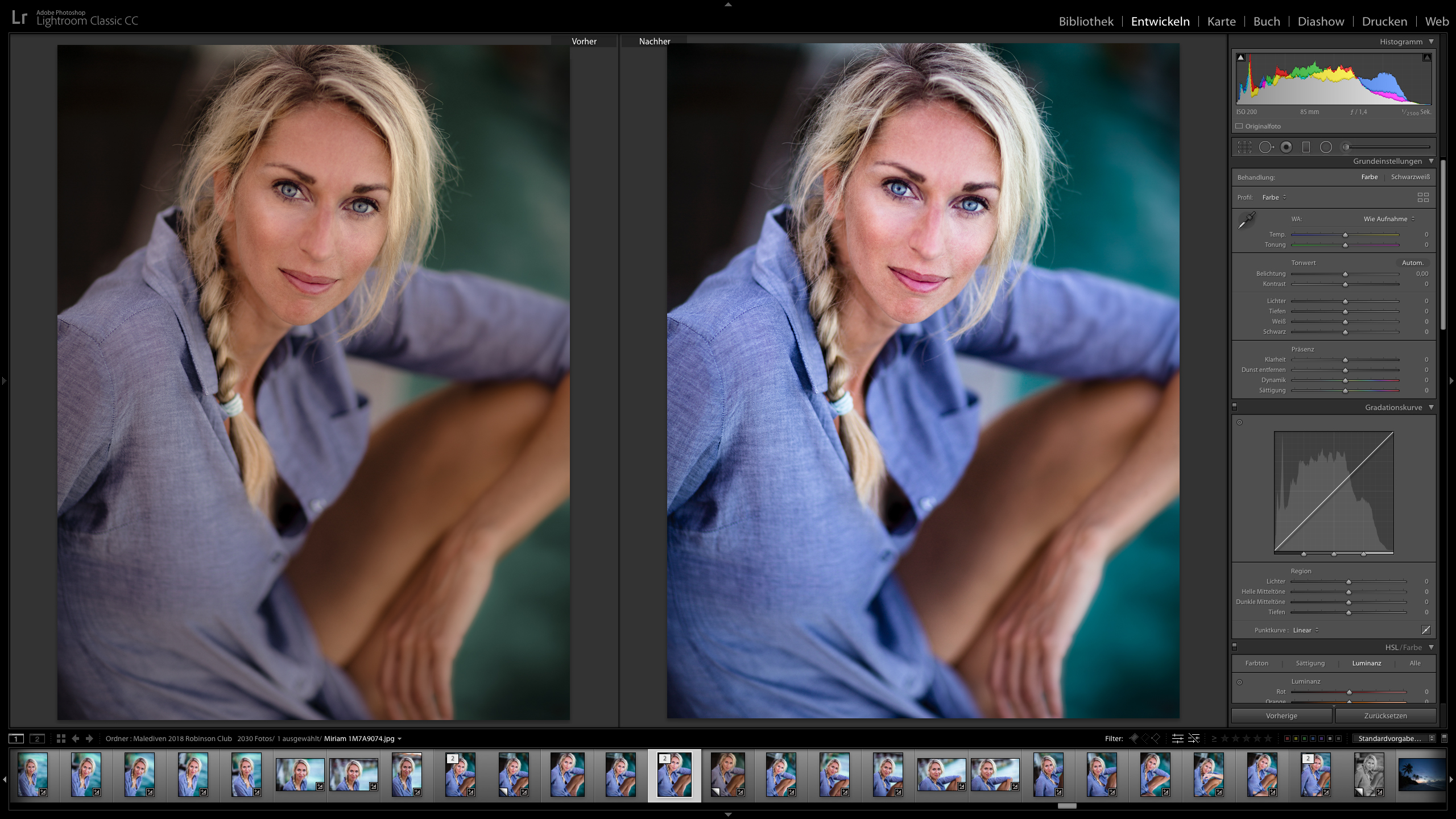The width and height of the screenshot is (1456, 819).
Task: Click the rating comparison ≥ symbol
Action: [1214, 738]
